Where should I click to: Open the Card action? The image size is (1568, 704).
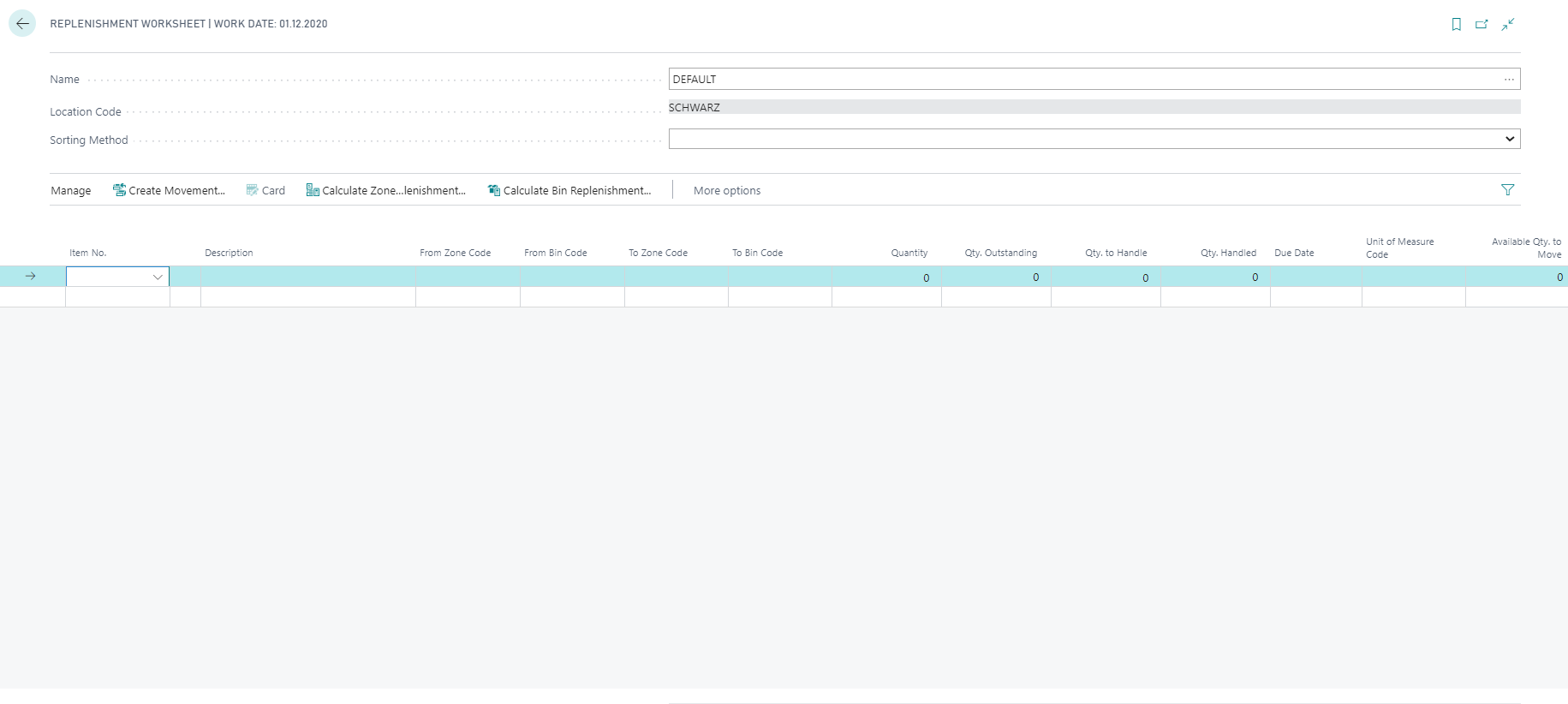point(265,190)
